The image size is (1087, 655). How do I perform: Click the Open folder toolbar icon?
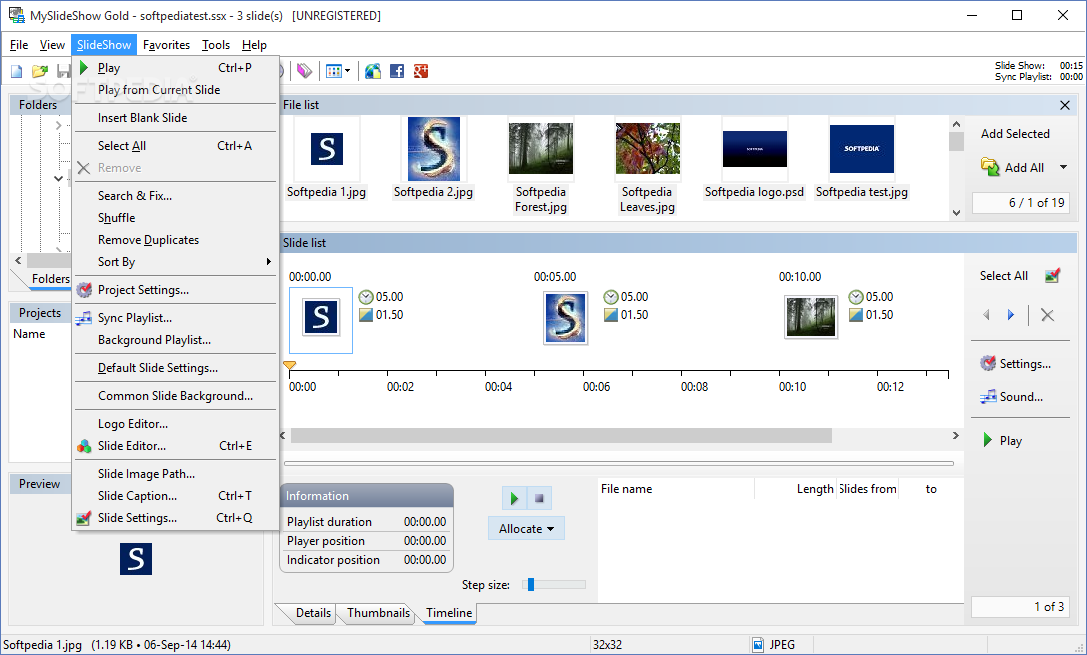40,71
